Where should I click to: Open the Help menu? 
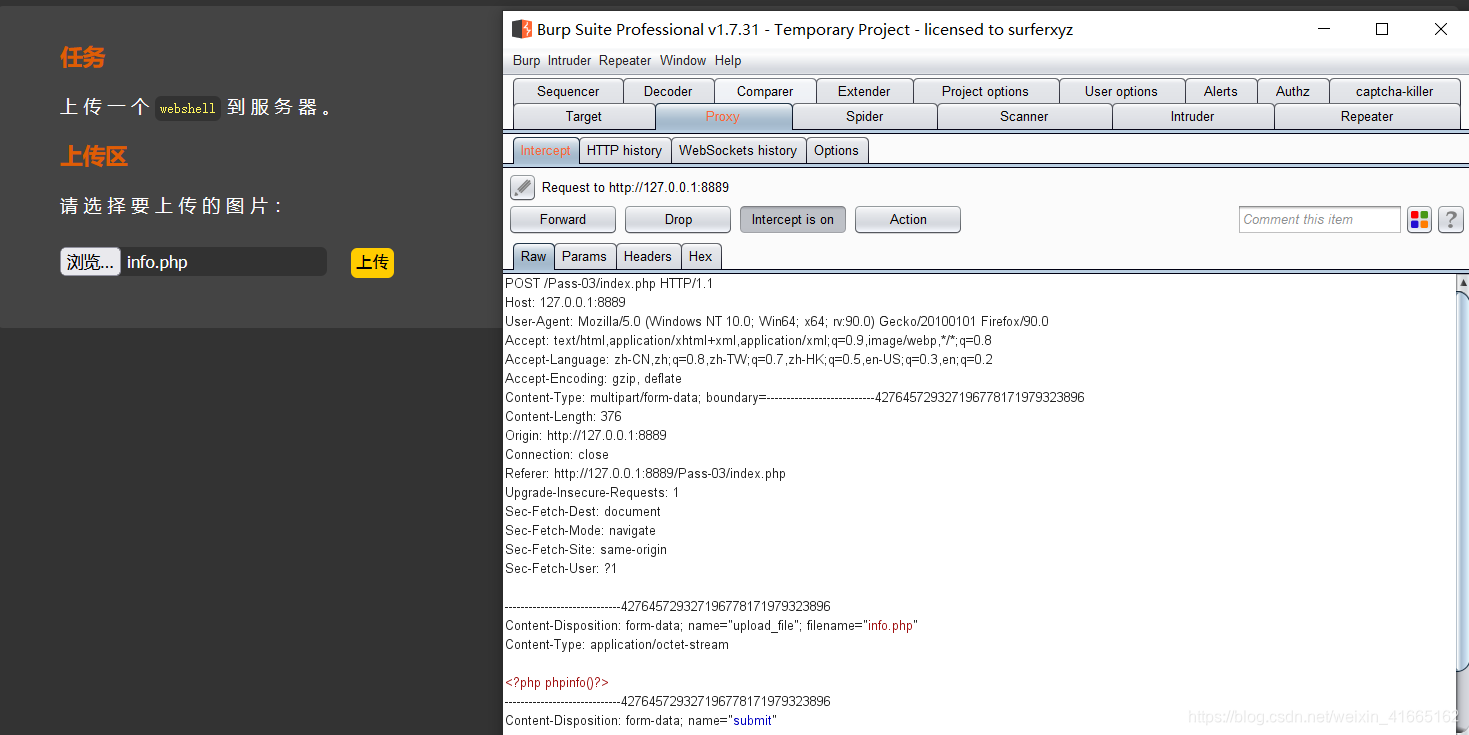pos(728,61)
